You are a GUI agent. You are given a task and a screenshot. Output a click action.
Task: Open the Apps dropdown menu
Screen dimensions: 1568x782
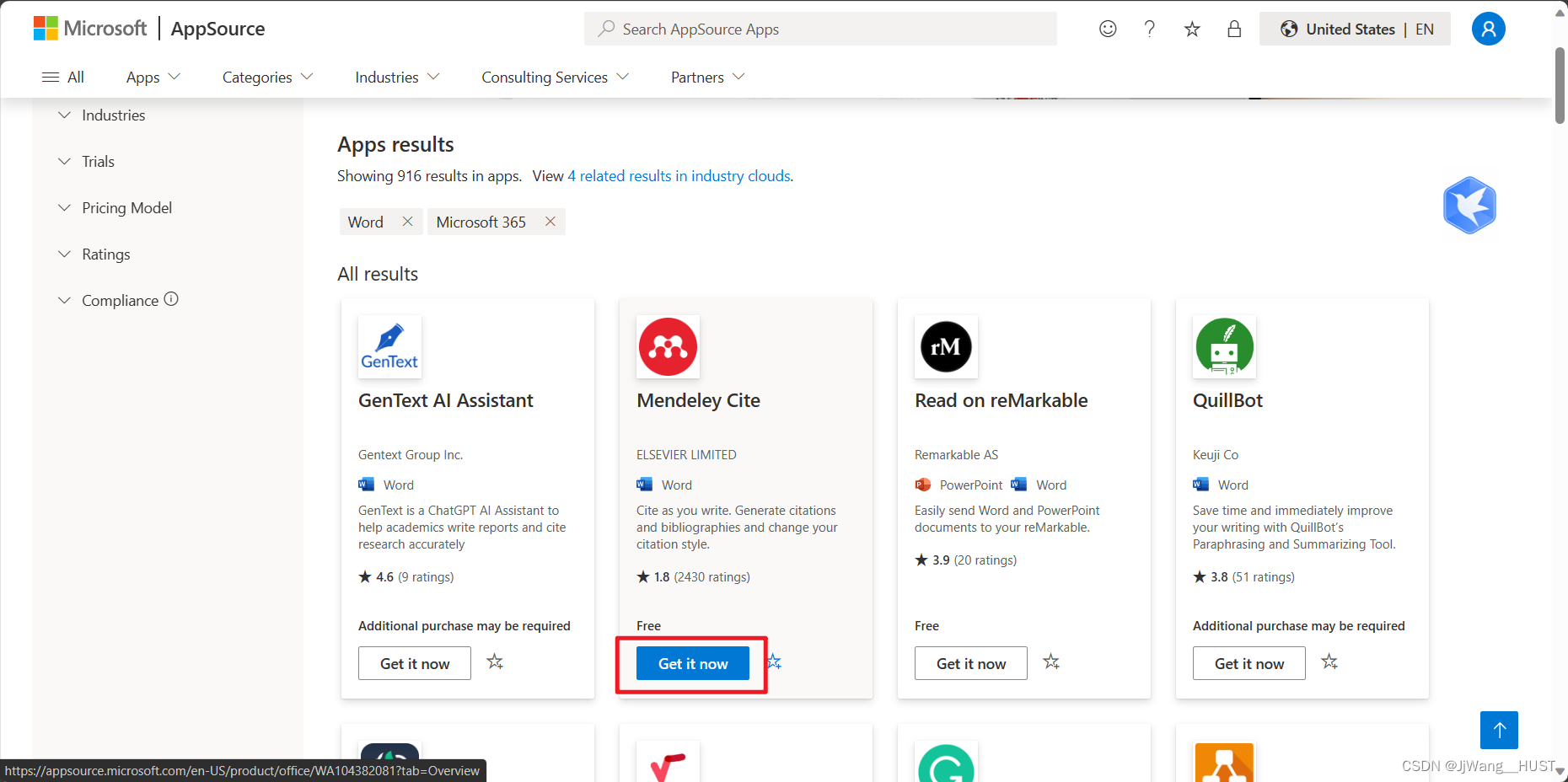click(153, 77)
